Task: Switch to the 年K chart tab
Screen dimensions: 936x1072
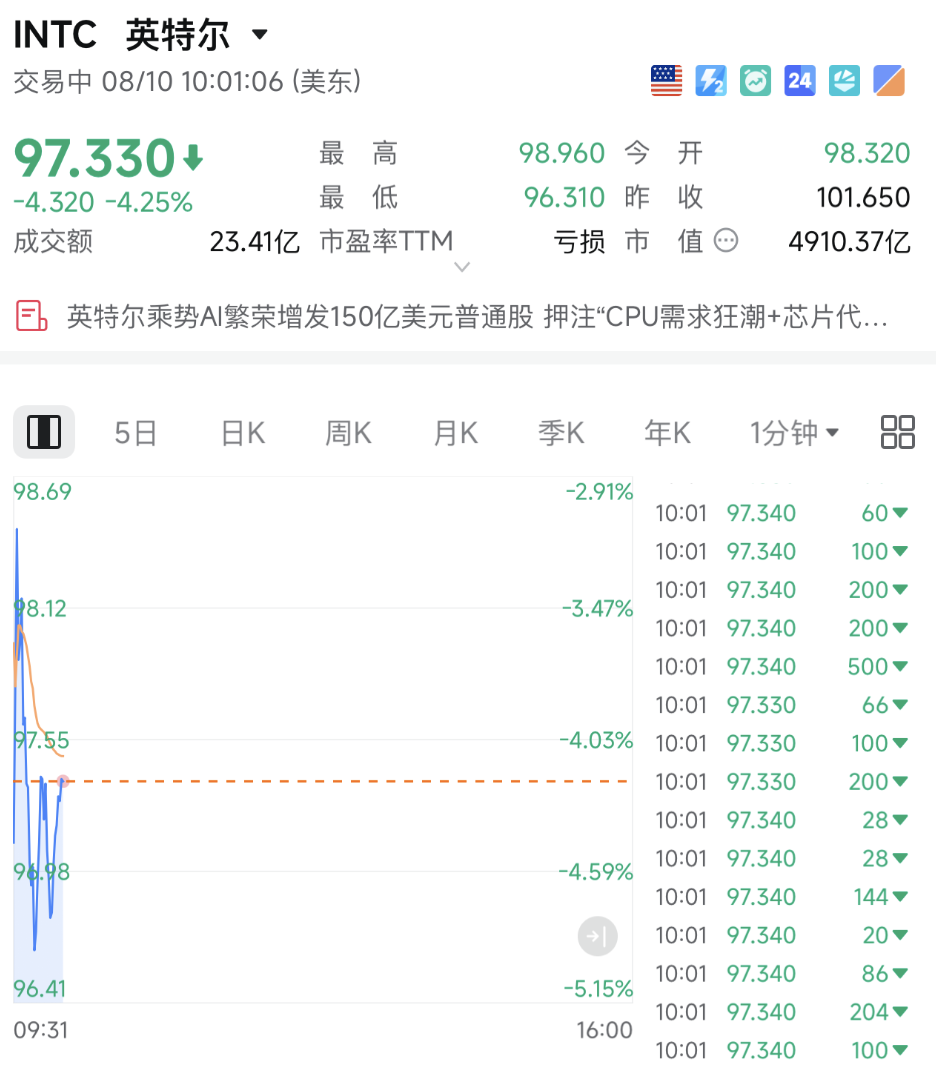Action: pyautogui.click(x=667, y=433)
